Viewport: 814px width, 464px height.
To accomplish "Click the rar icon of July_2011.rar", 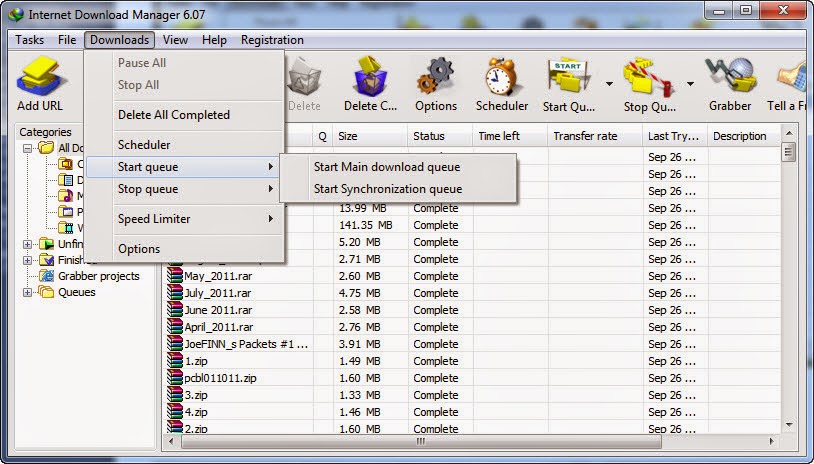I will click(x=175, y=292).
